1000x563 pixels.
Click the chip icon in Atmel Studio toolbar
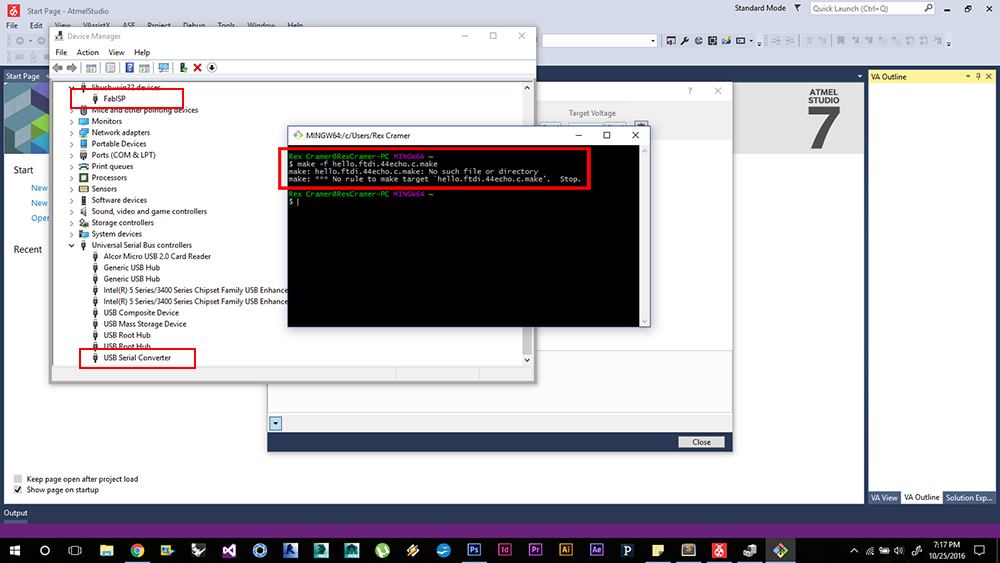point(712,41)
